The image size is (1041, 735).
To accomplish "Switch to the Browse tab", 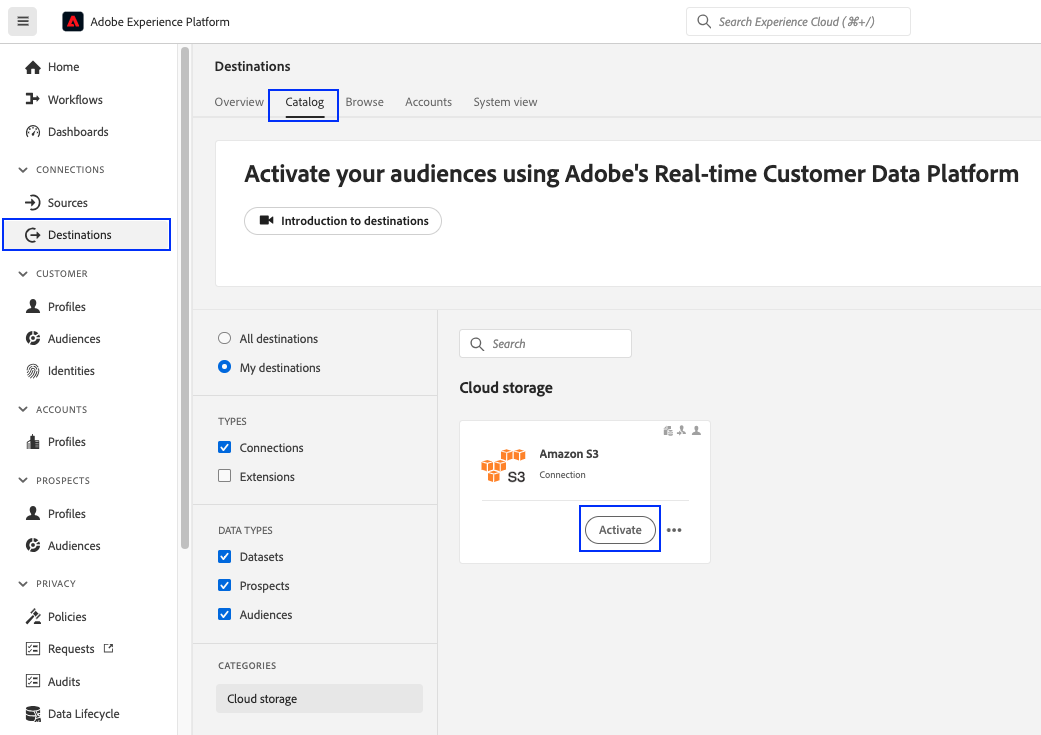I will click(364, 102).
